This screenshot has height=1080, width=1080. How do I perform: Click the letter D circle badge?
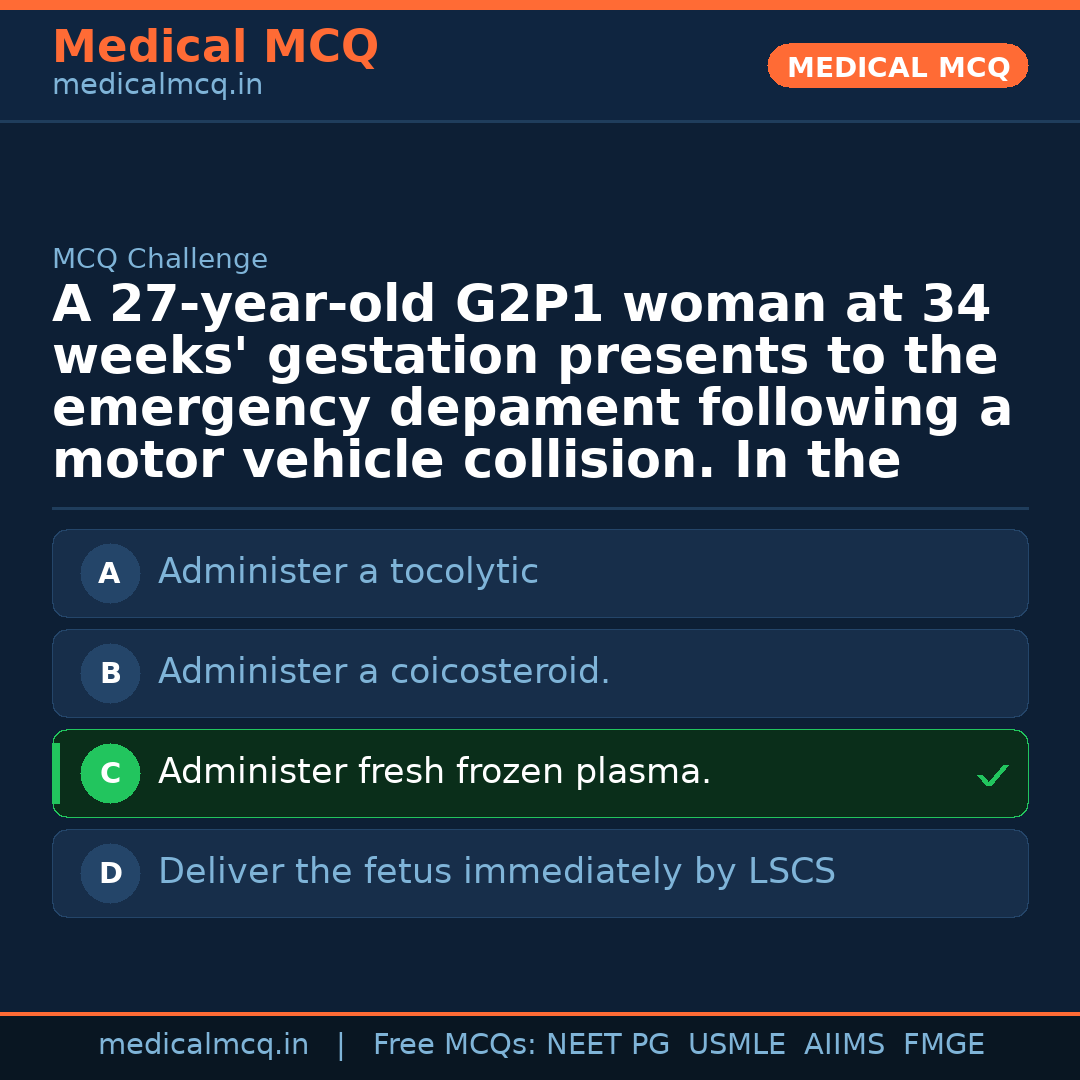click(110, 874)
